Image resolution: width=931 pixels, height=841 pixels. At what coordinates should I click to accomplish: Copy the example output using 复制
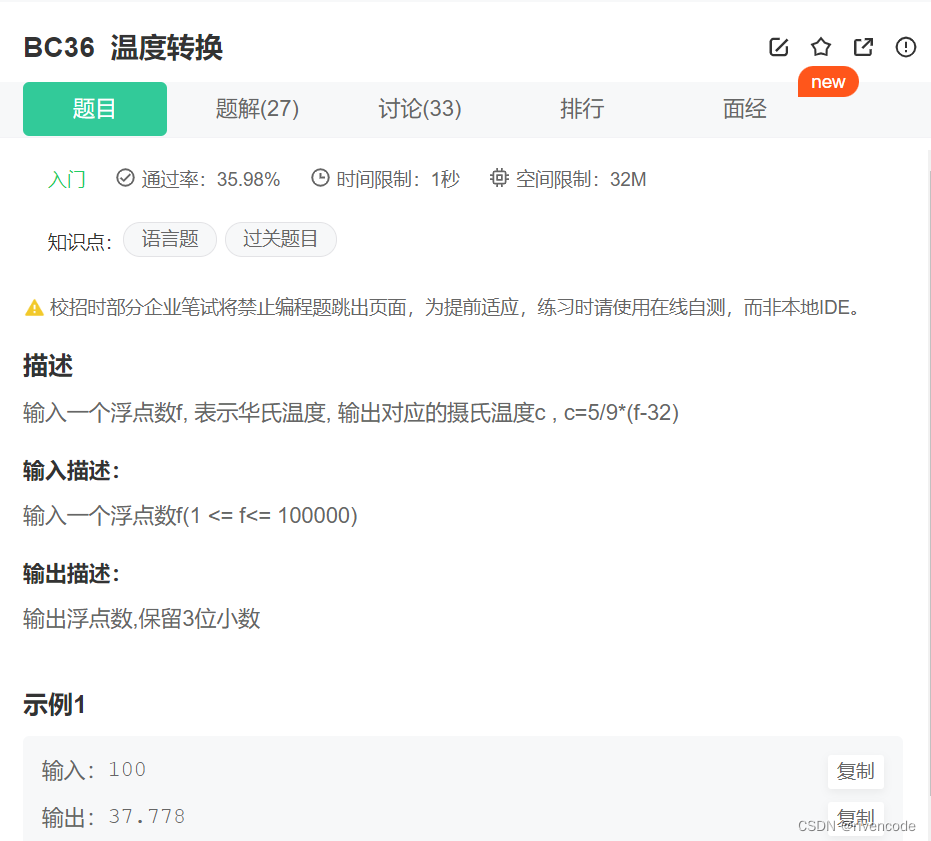tap(855, 816)
